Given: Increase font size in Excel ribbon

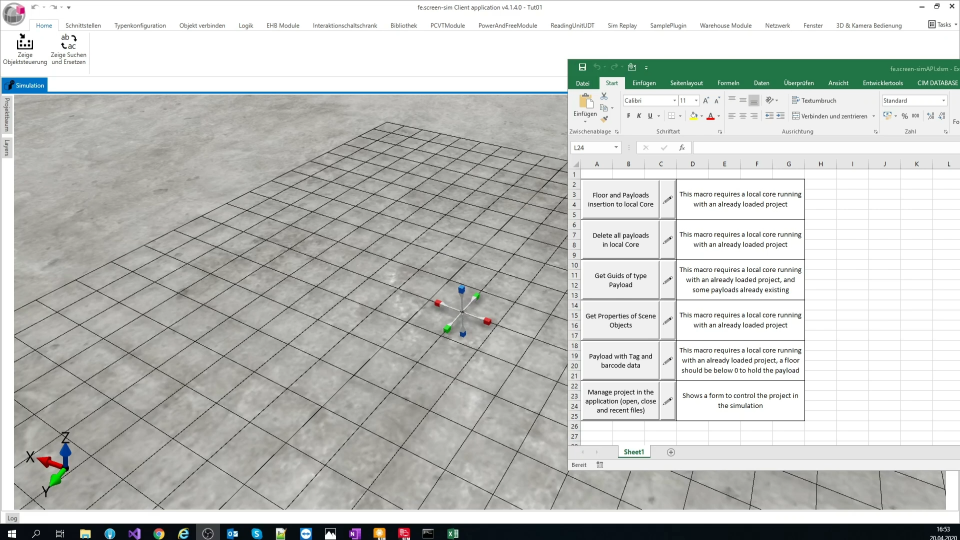Looking at the screenshot, I should tap(706, 100).
